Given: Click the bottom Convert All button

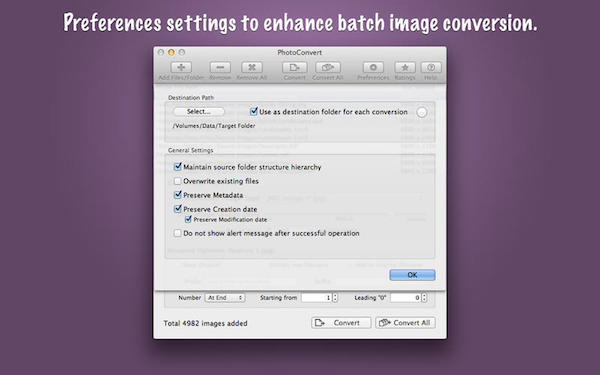Looking at the screenshot, I should coord(406,323).
